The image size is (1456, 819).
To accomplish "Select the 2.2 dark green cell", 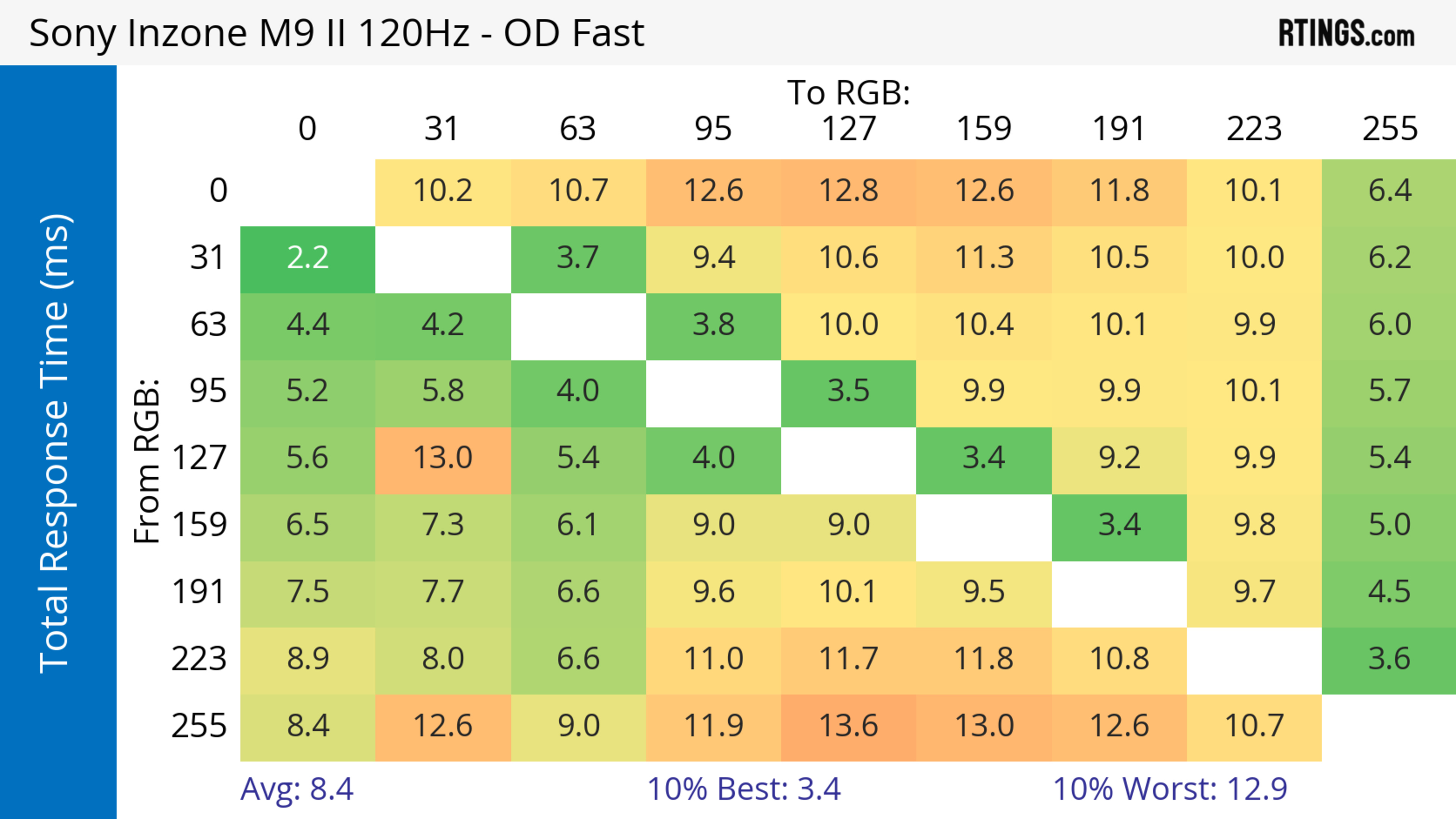I will 308,258.
